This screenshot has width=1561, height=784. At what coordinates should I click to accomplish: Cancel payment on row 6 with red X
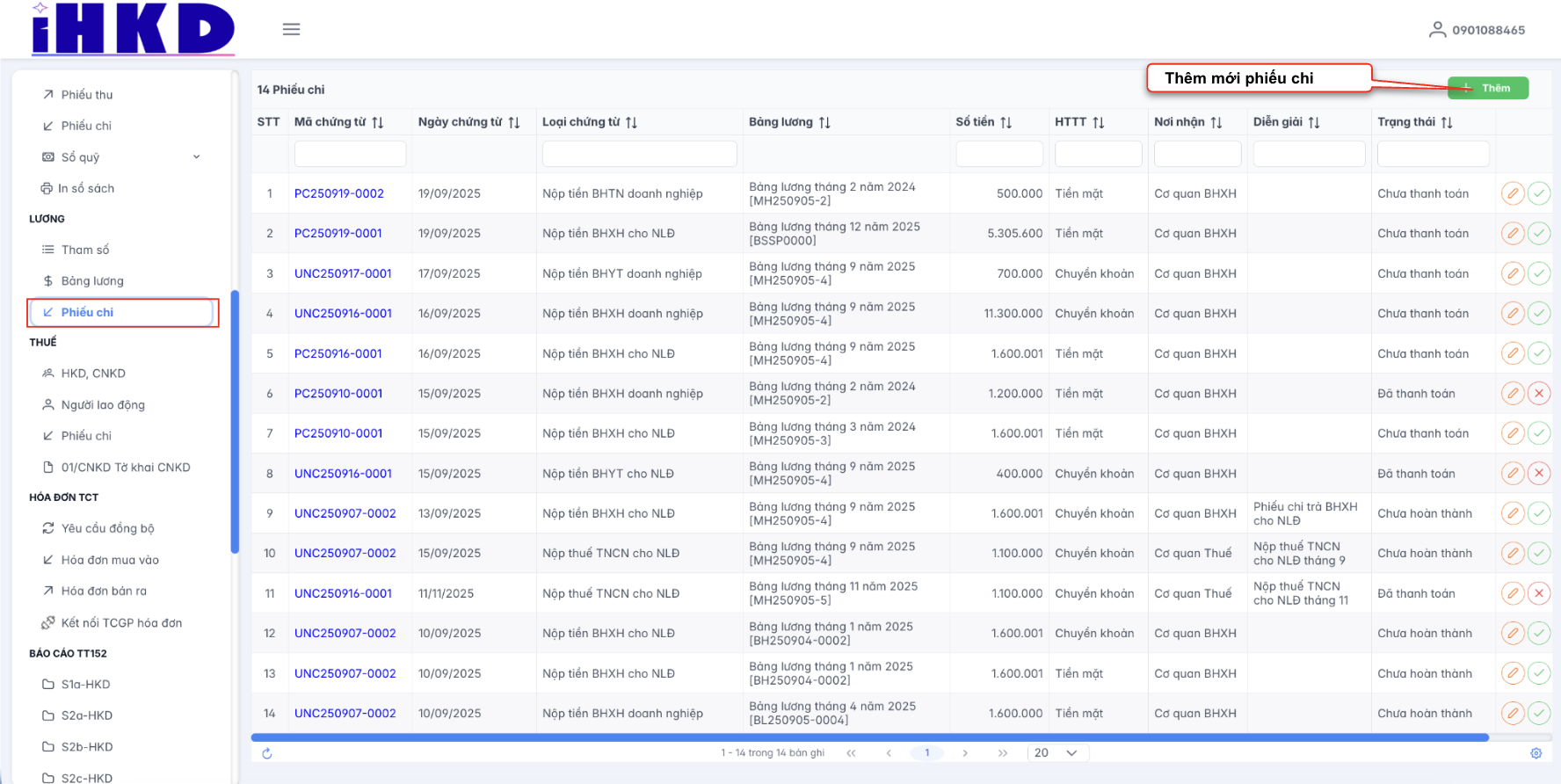coord(1538,394)
